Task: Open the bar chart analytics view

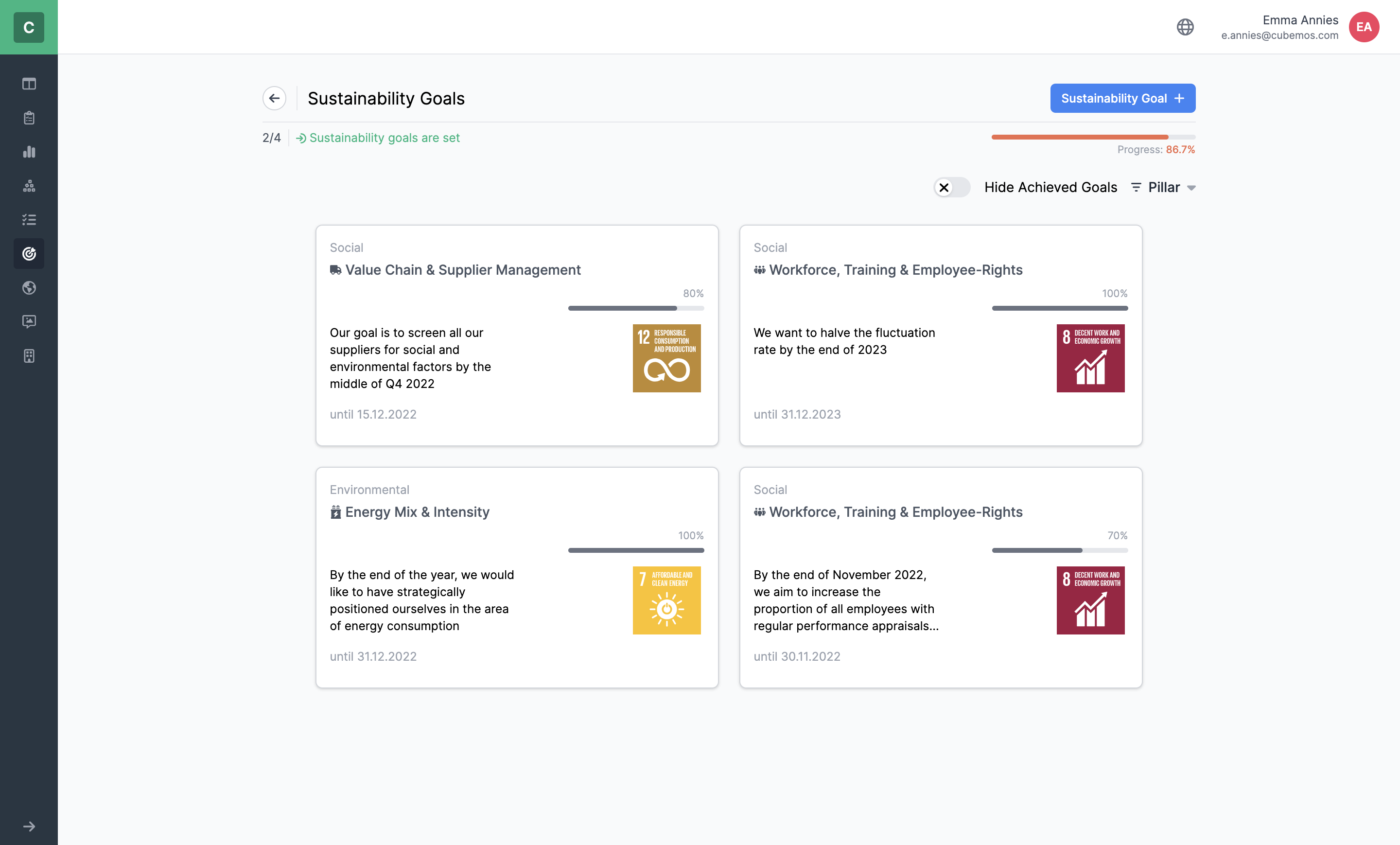Action: [x=29, y=152]
